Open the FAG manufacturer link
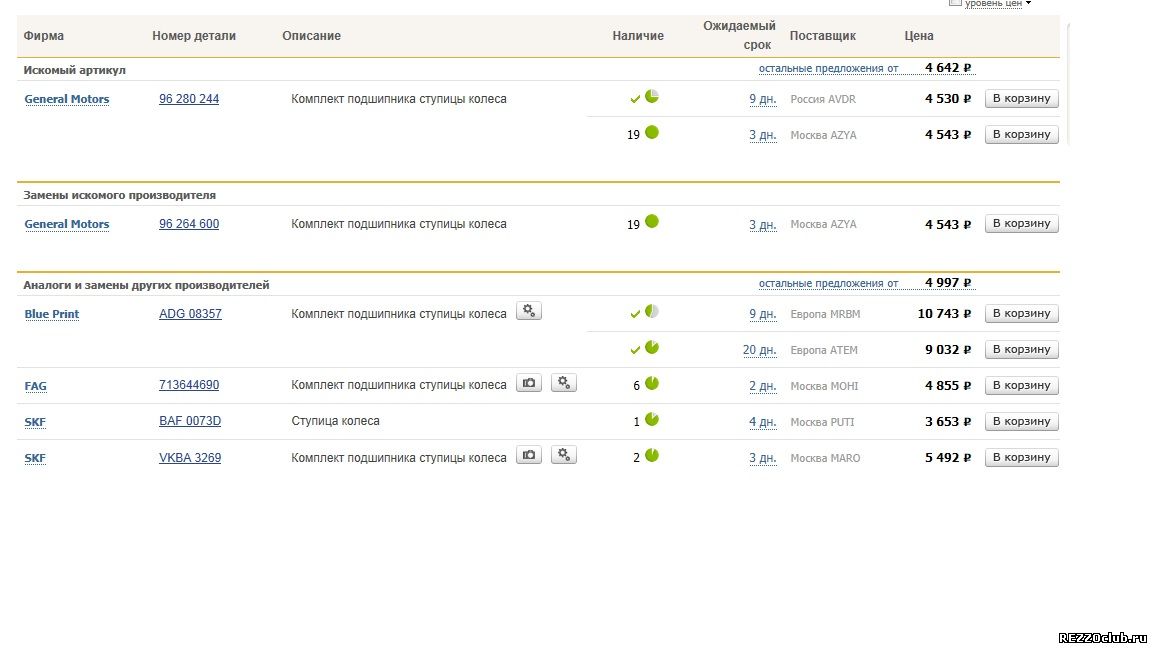 [35, 386]
